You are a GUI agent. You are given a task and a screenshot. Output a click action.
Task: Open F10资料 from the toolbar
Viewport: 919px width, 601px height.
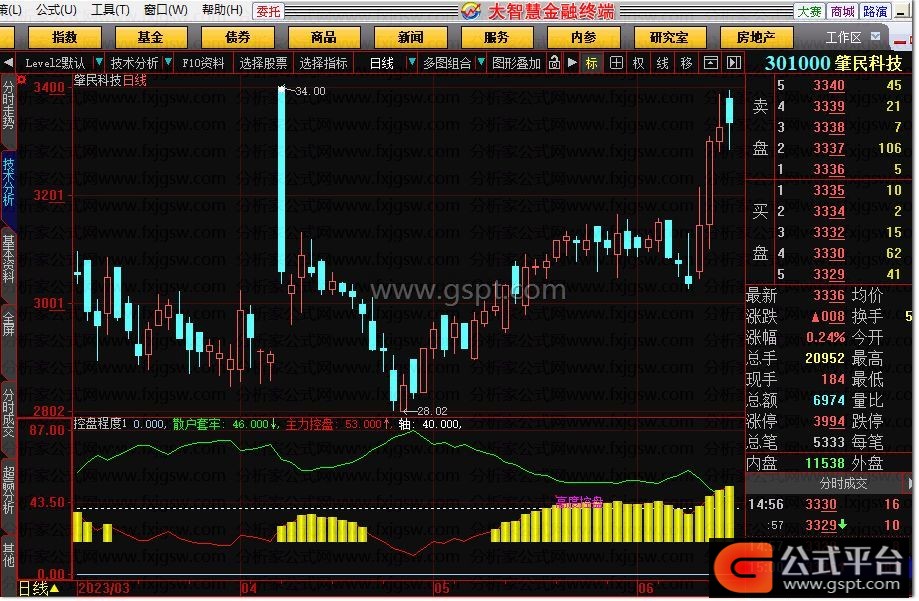coord(203,63)
